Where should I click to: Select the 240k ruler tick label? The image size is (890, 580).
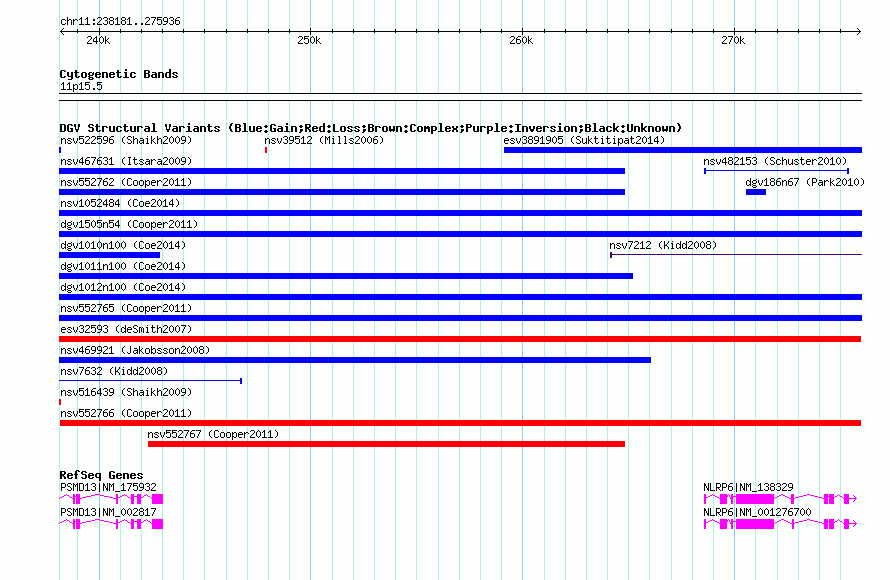pyautogui.click(x=98, y=40)
